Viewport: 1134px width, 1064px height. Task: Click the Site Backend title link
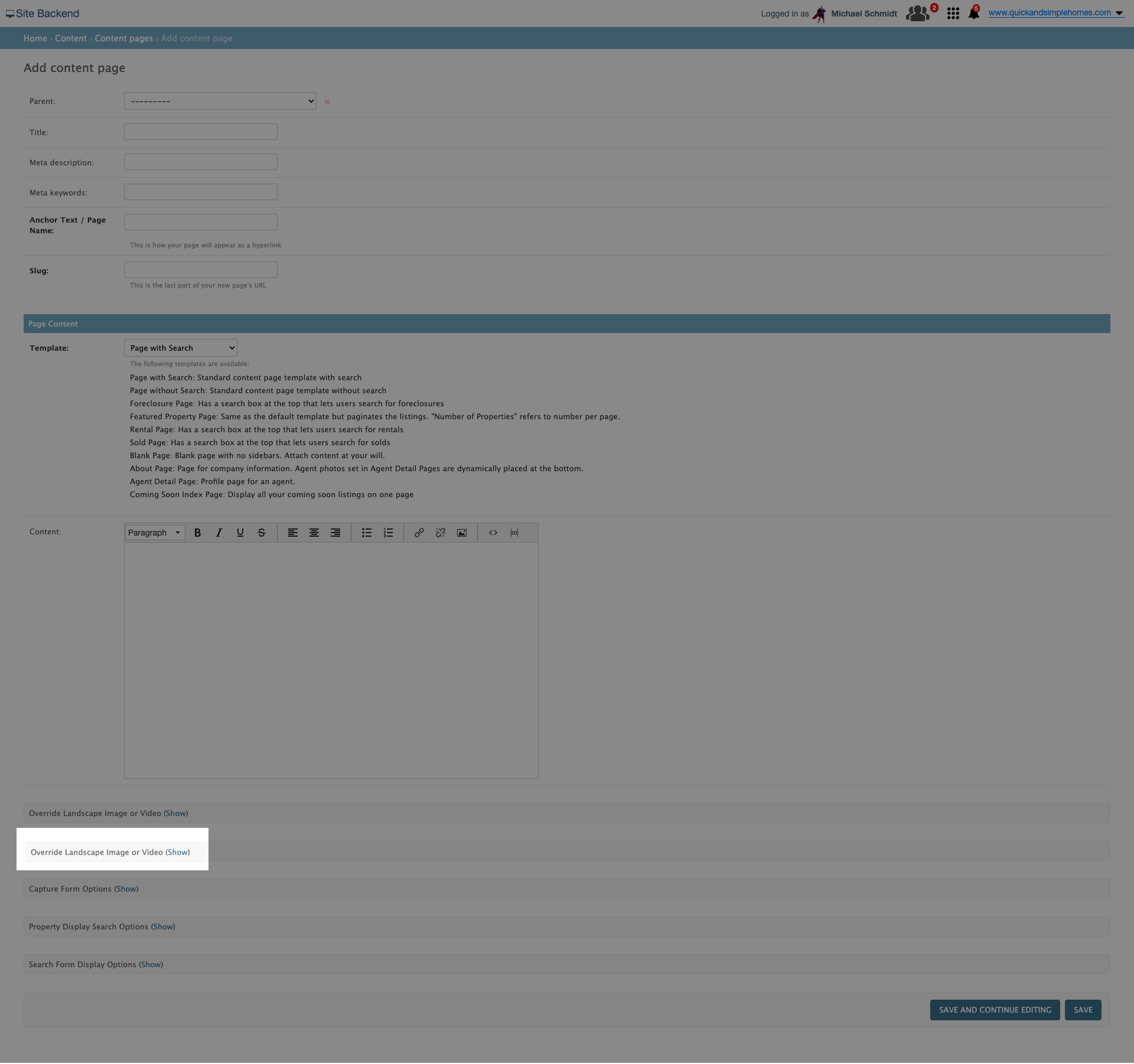47,14
